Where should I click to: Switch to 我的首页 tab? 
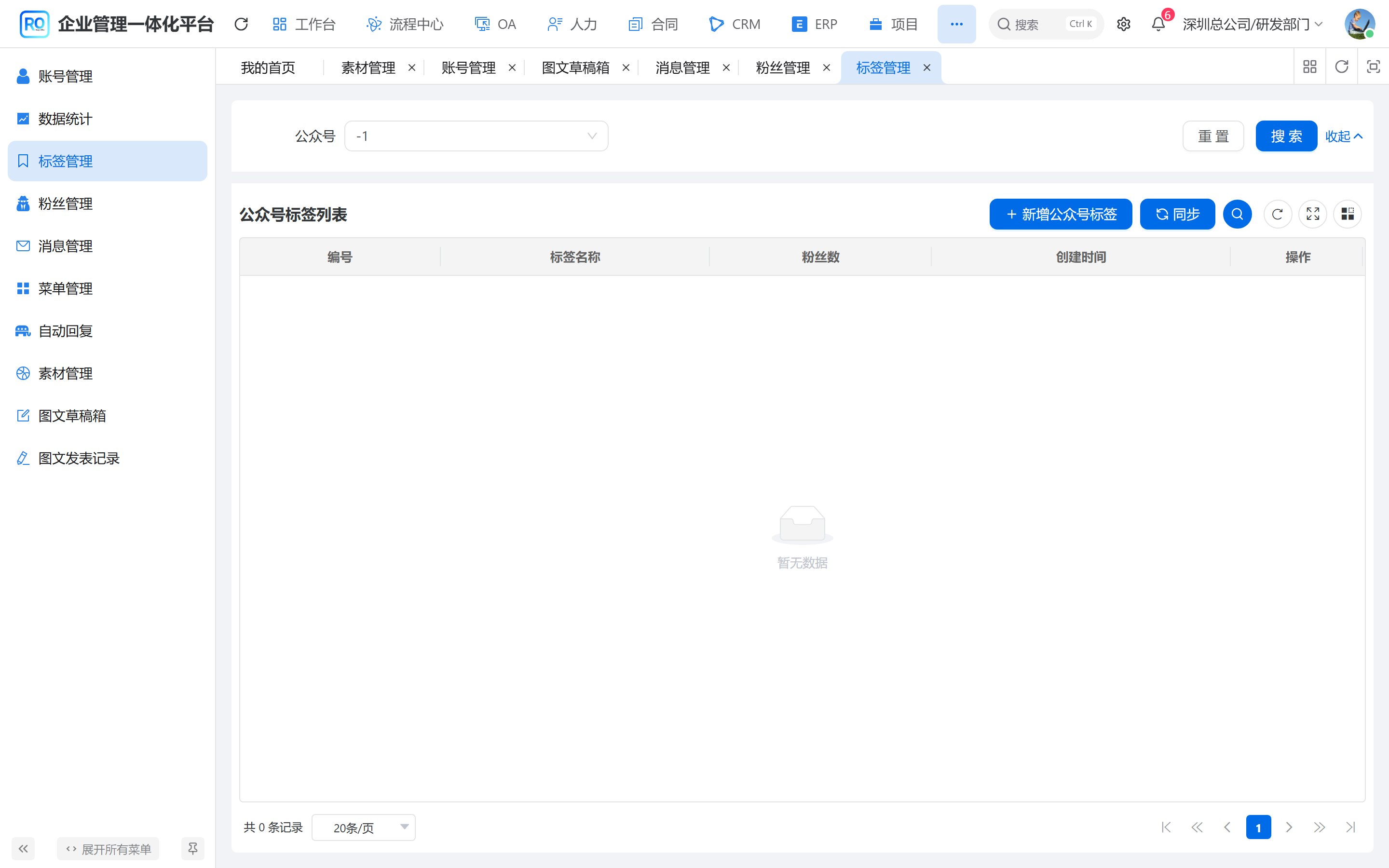click(268, 68)
